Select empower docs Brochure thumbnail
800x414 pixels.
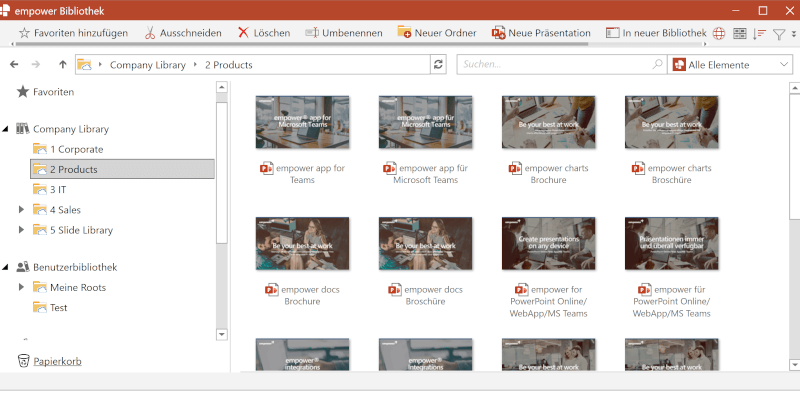(x=303, y=243)
